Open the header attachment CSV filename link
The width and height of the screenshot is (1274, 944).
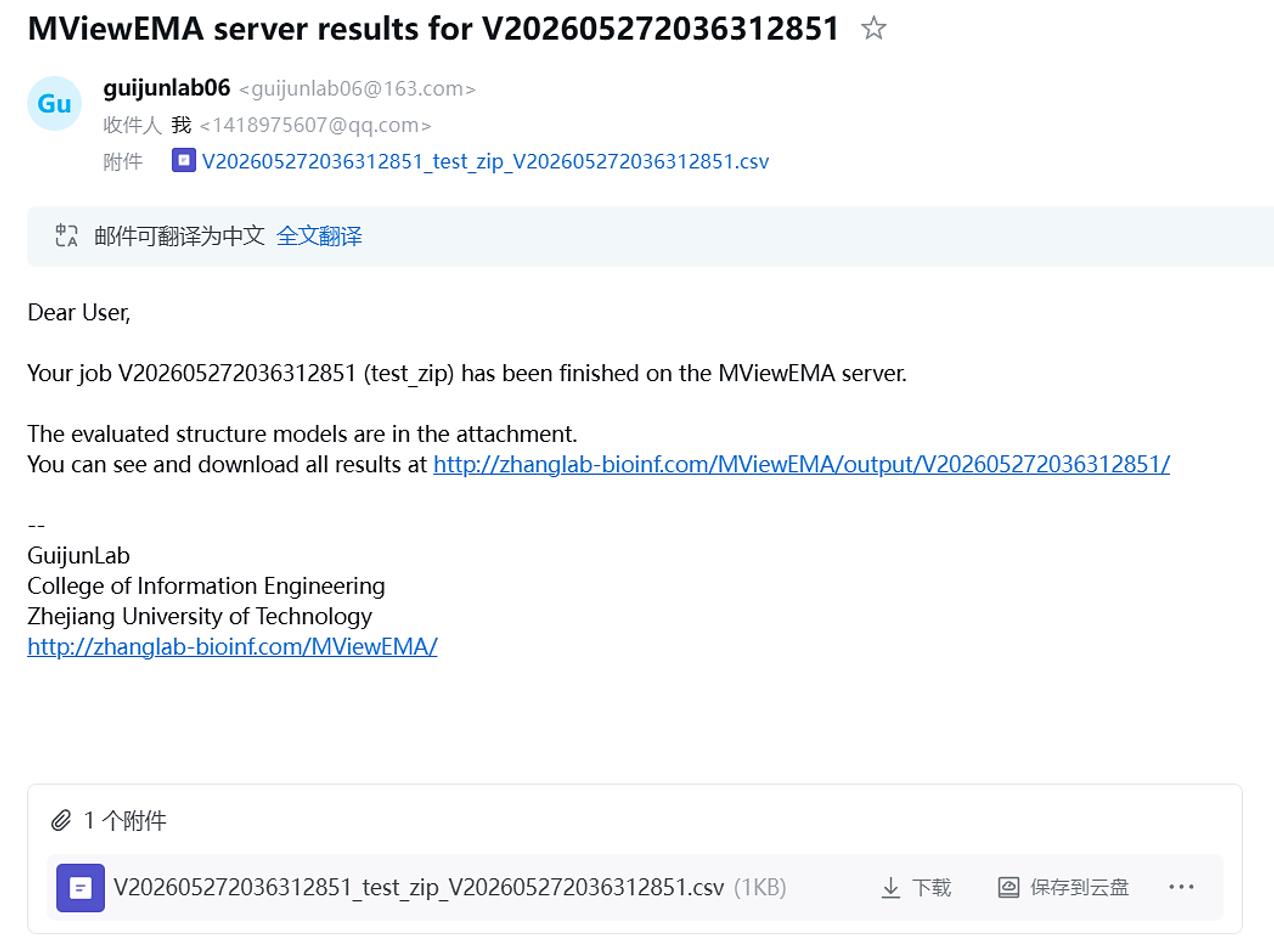(x=485, y=161)
